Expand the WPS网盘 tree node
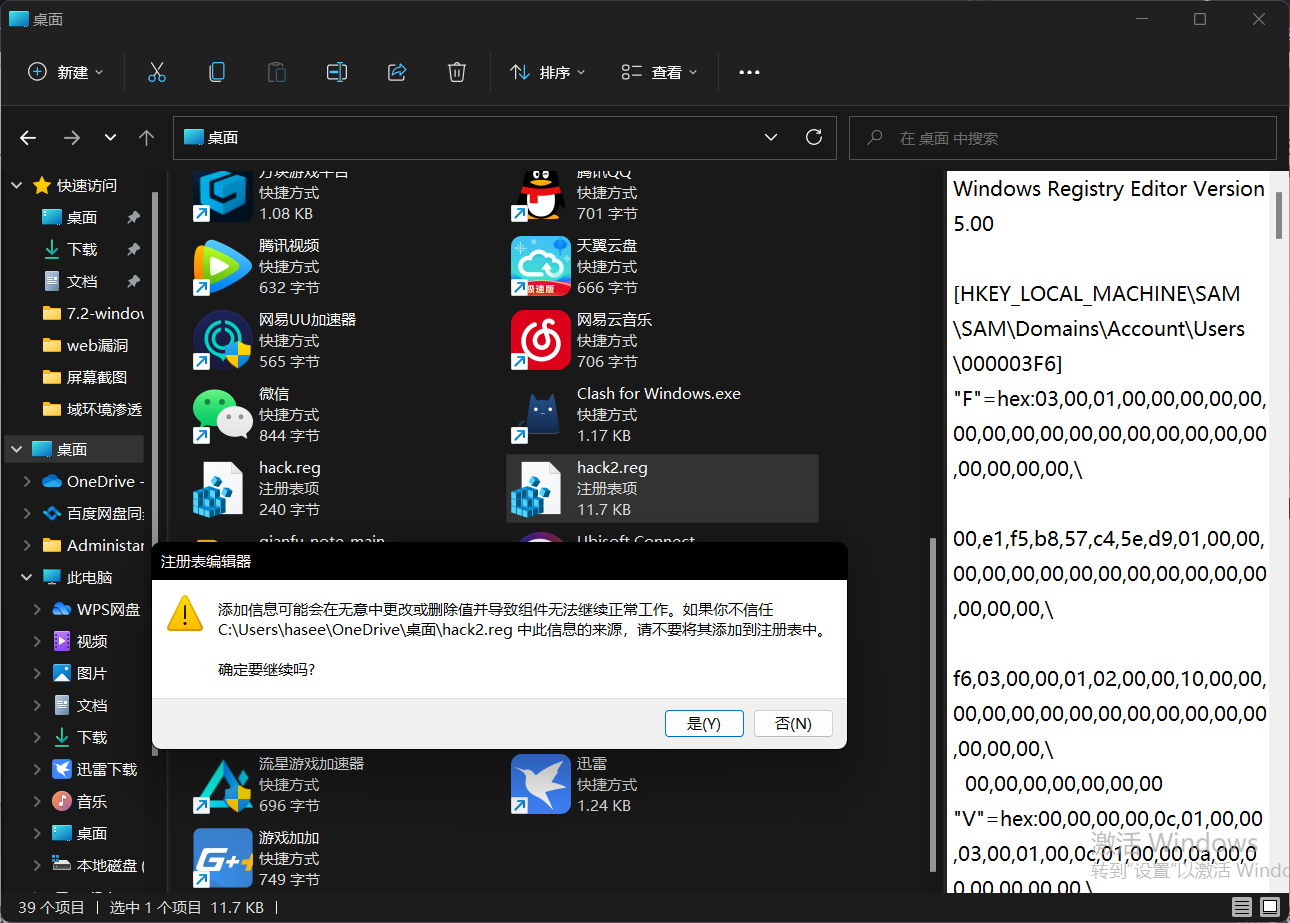 pyautogui.click(x=37, y=609)
